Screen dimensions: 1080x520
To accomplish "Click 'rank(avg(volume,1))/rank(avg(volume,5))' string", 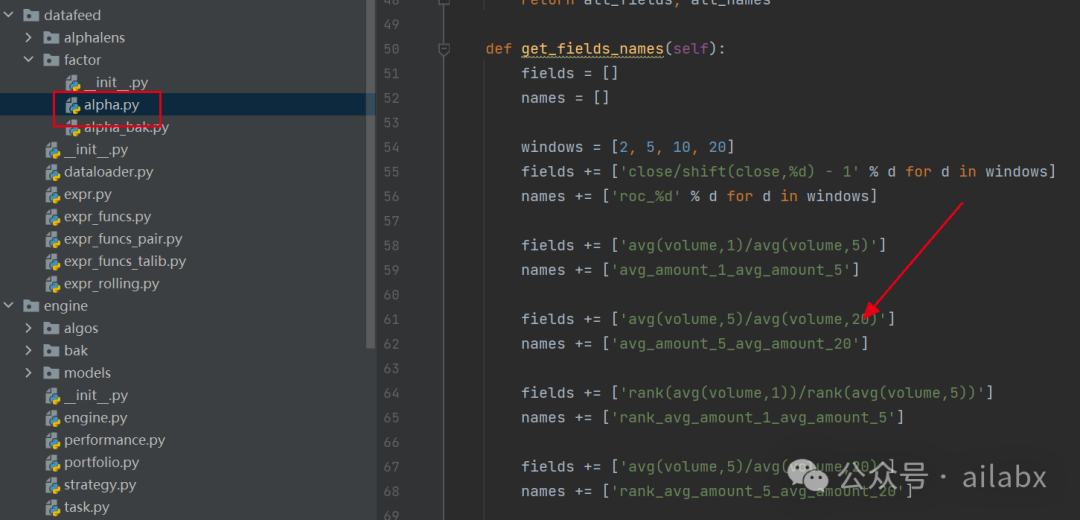I will coord(802,393).
